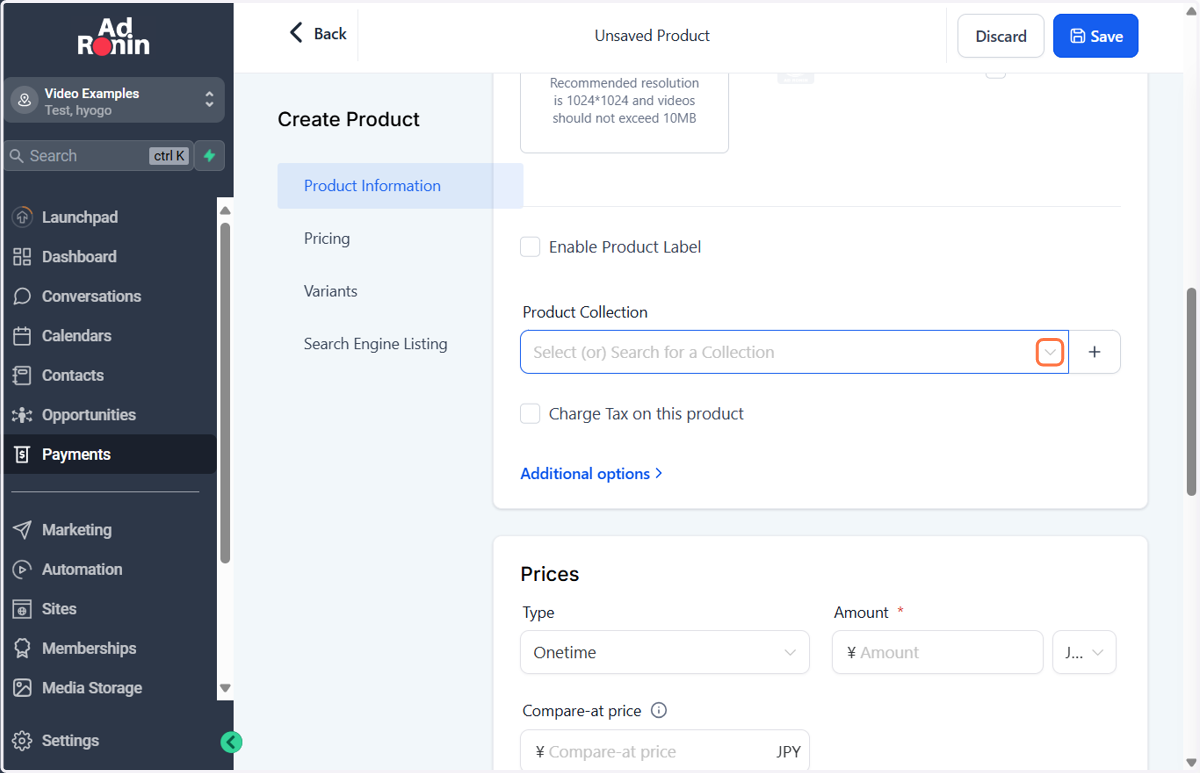Go to Variants section
Viewport: 1200px width, 773px height.
pyautogui.click(x=331, y=291)
